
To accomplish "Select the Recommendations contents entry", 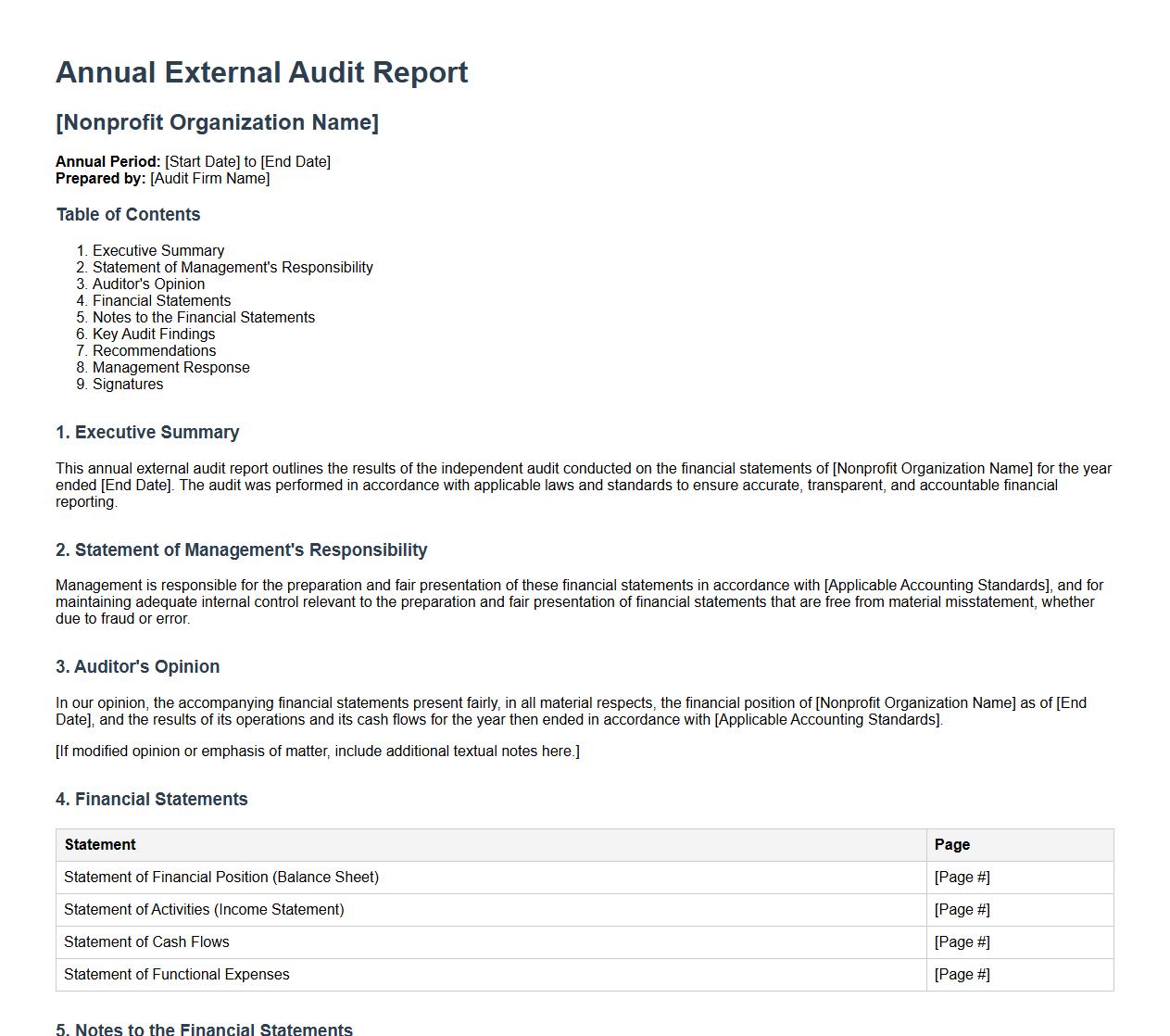I will [x=154, y=350].
